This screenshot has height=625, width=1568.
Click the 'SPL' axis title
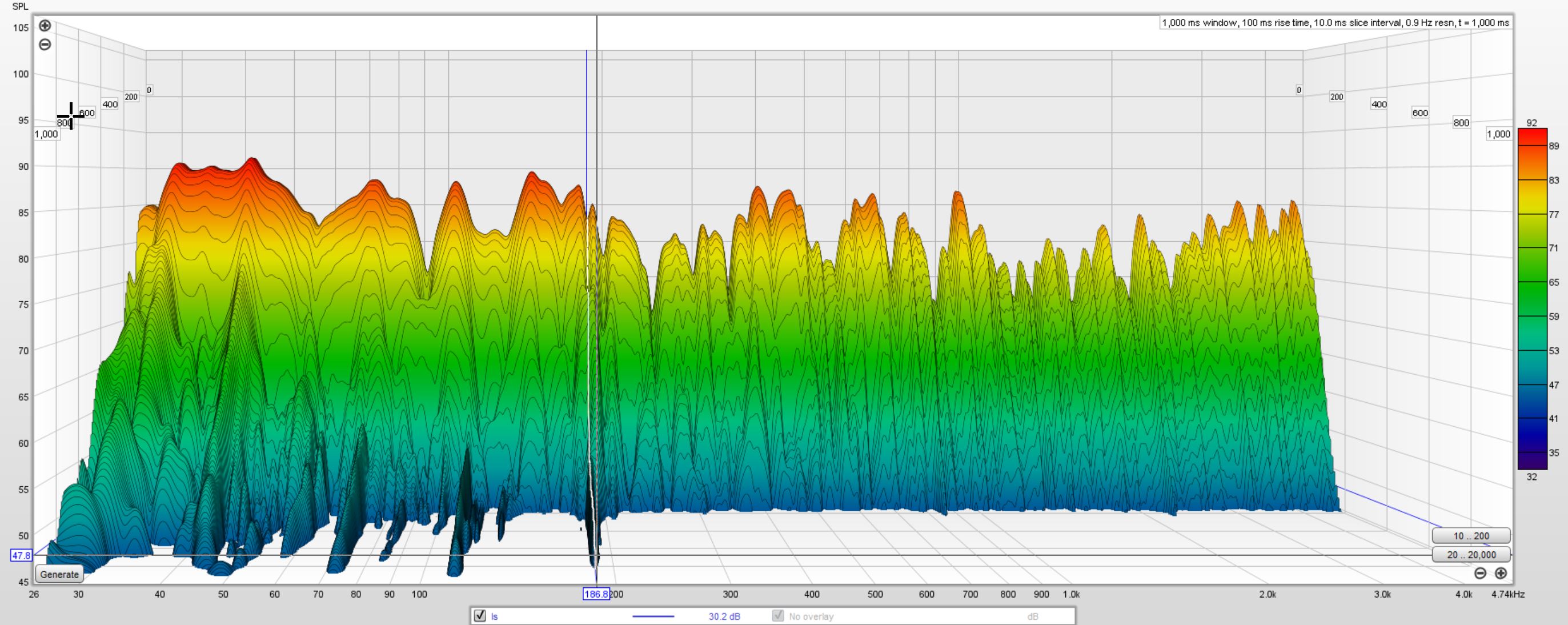(20, 7)
